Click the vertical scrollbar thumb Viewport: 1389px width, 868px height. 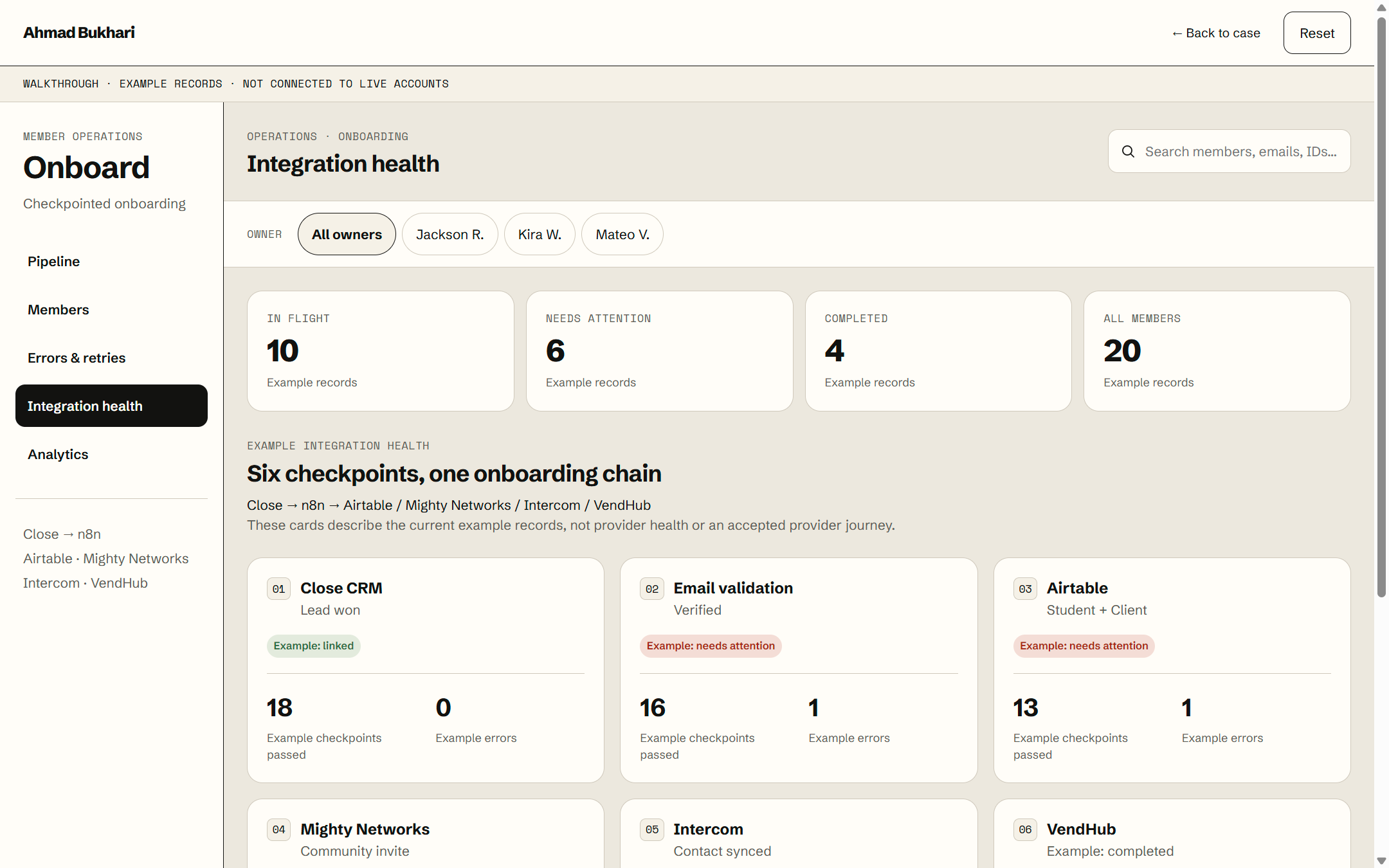coord(1381,307)
